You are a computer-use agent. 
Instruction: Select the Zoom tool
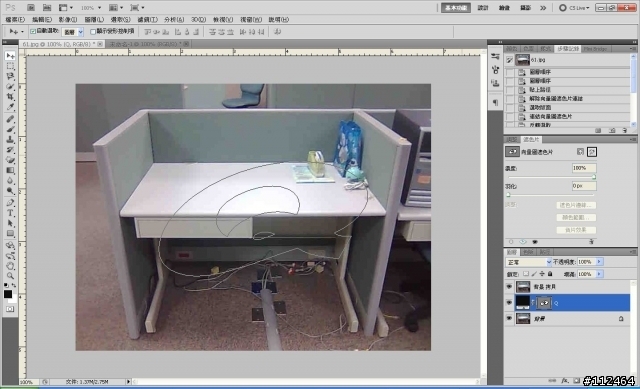[x=10, y=276]
